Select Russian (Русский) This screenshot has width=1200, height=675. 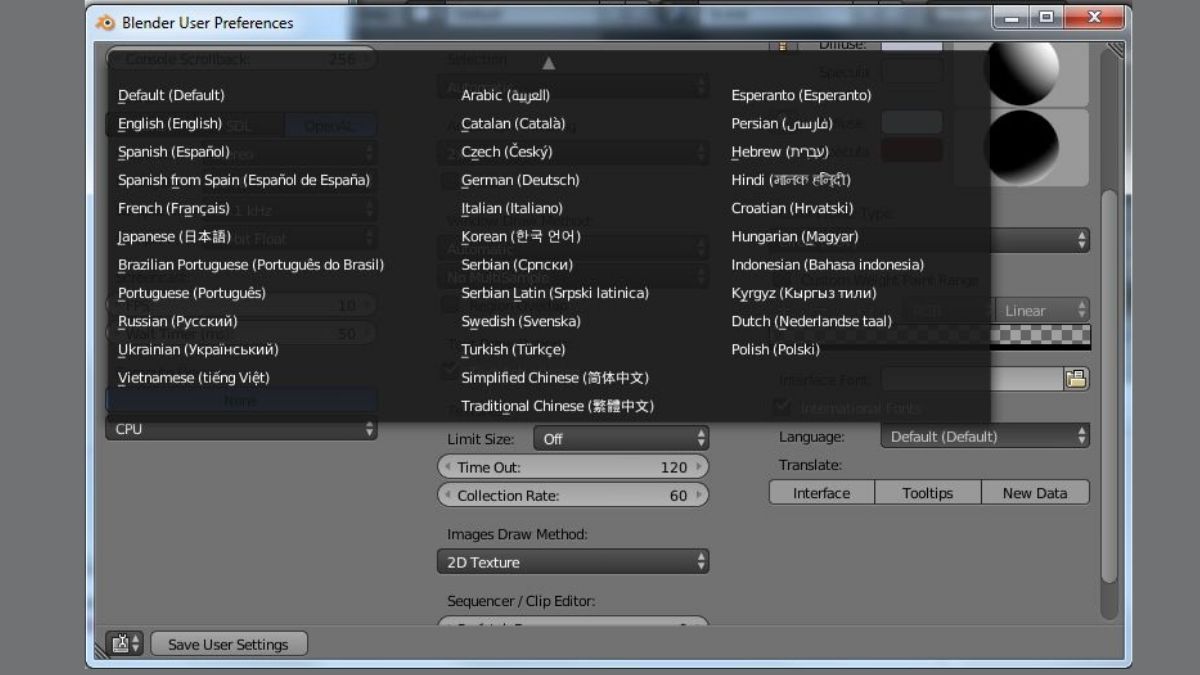(x=178, y=321)
